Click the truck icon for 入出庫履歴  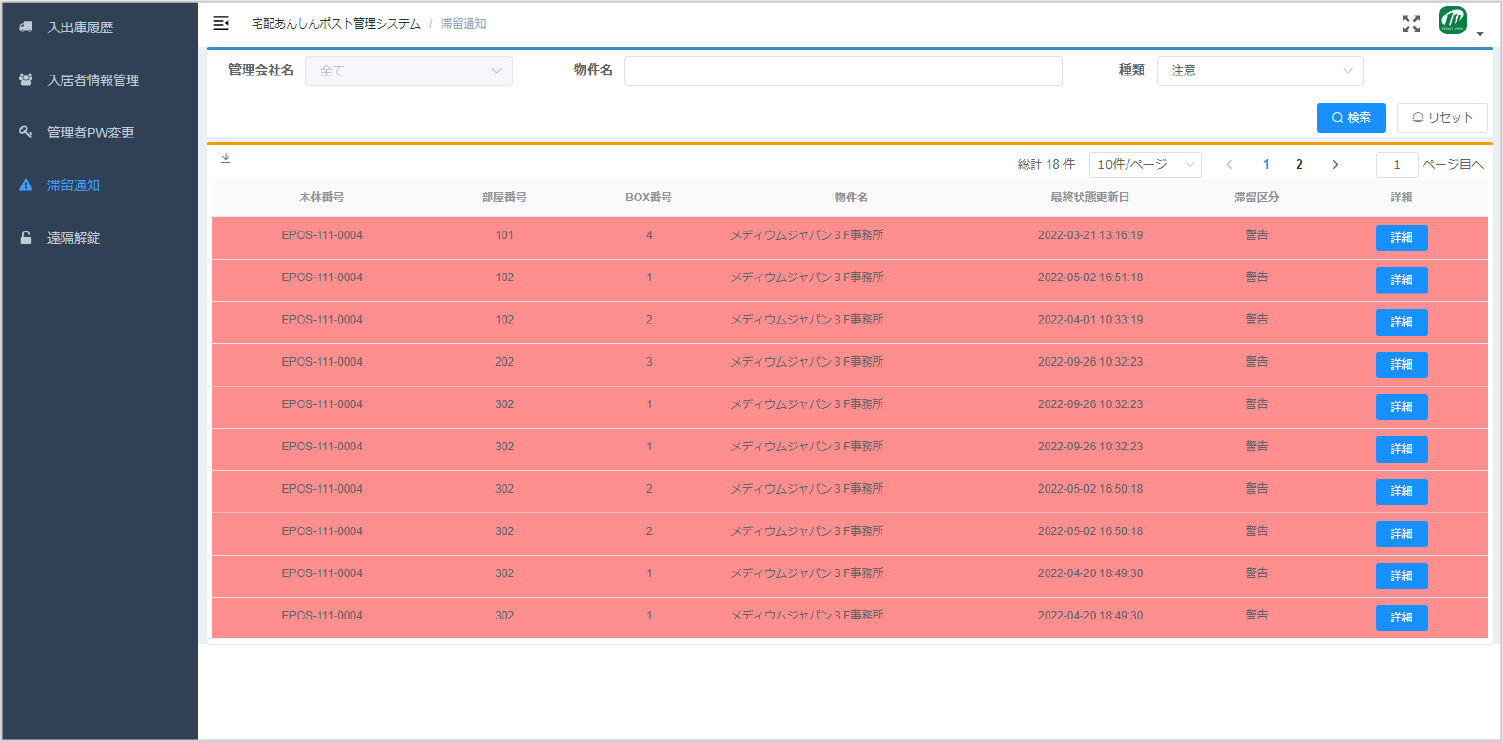[26, 27]
